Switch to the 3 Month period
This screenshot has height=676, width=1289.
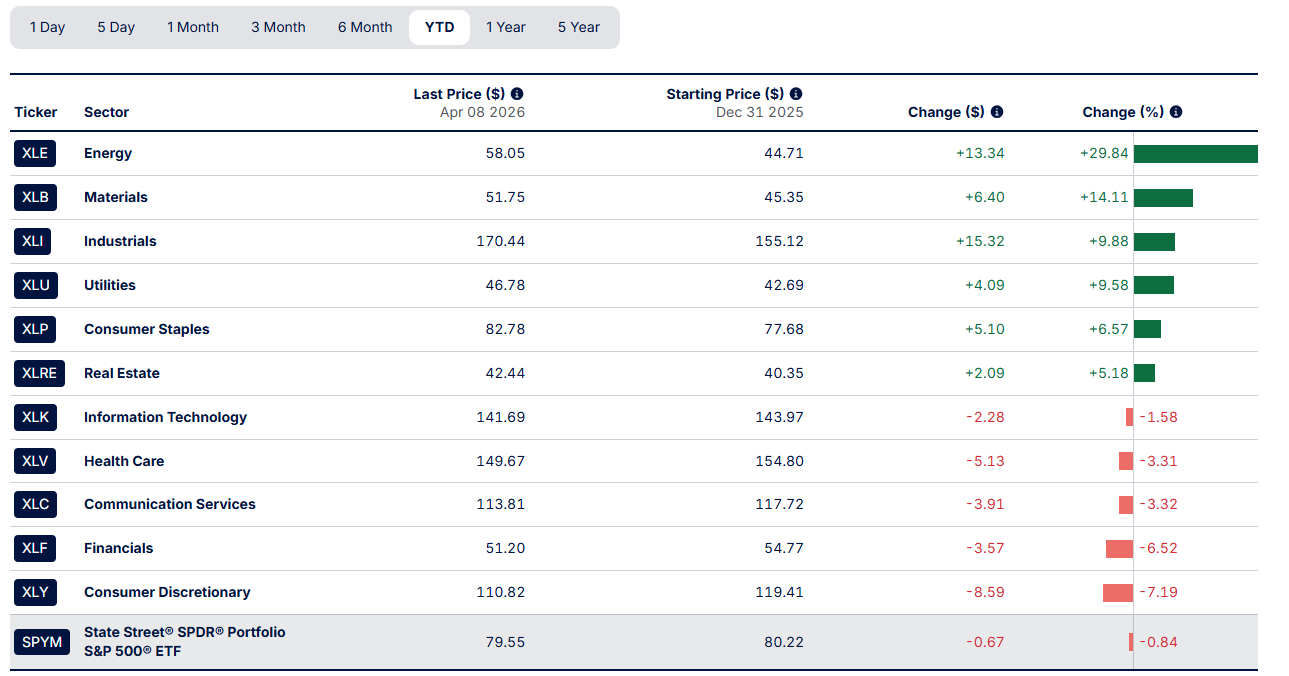pyautogui.click(x=278, y=27)
